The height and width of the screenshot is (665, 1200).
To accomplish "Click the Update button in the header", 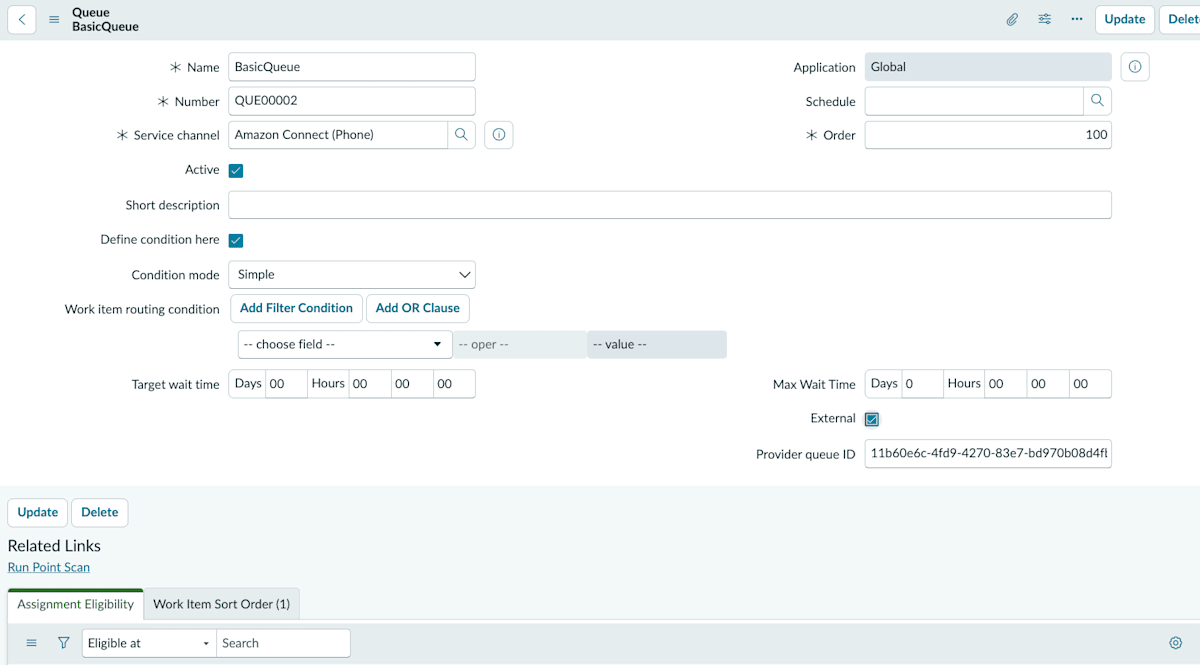I will tap(1125, 19).
